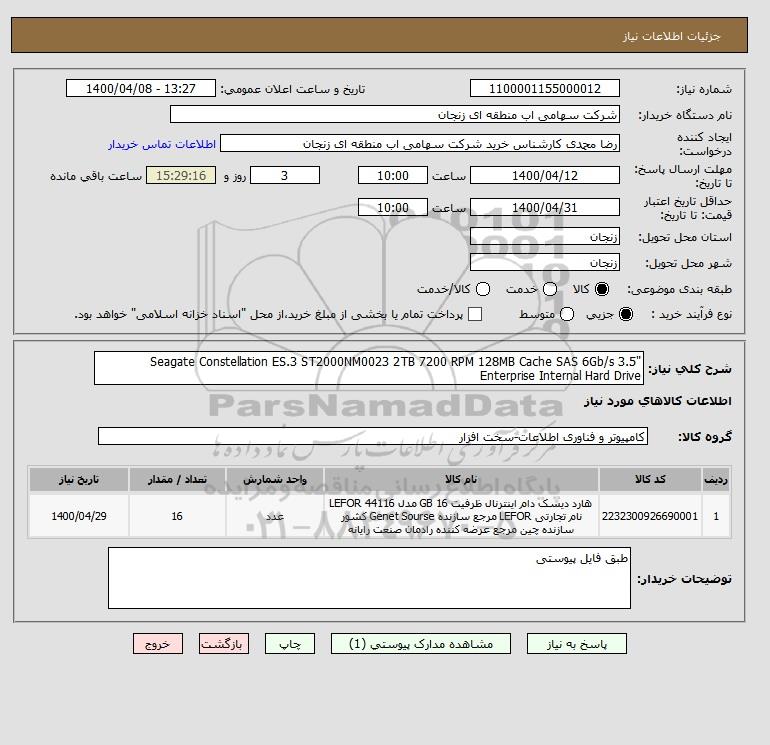The height and width of the screenshot is (745, 770).
Task: Click the product group کامپیوتر و فناوری field
Action: pyautogui.click(x=373, y=436)
